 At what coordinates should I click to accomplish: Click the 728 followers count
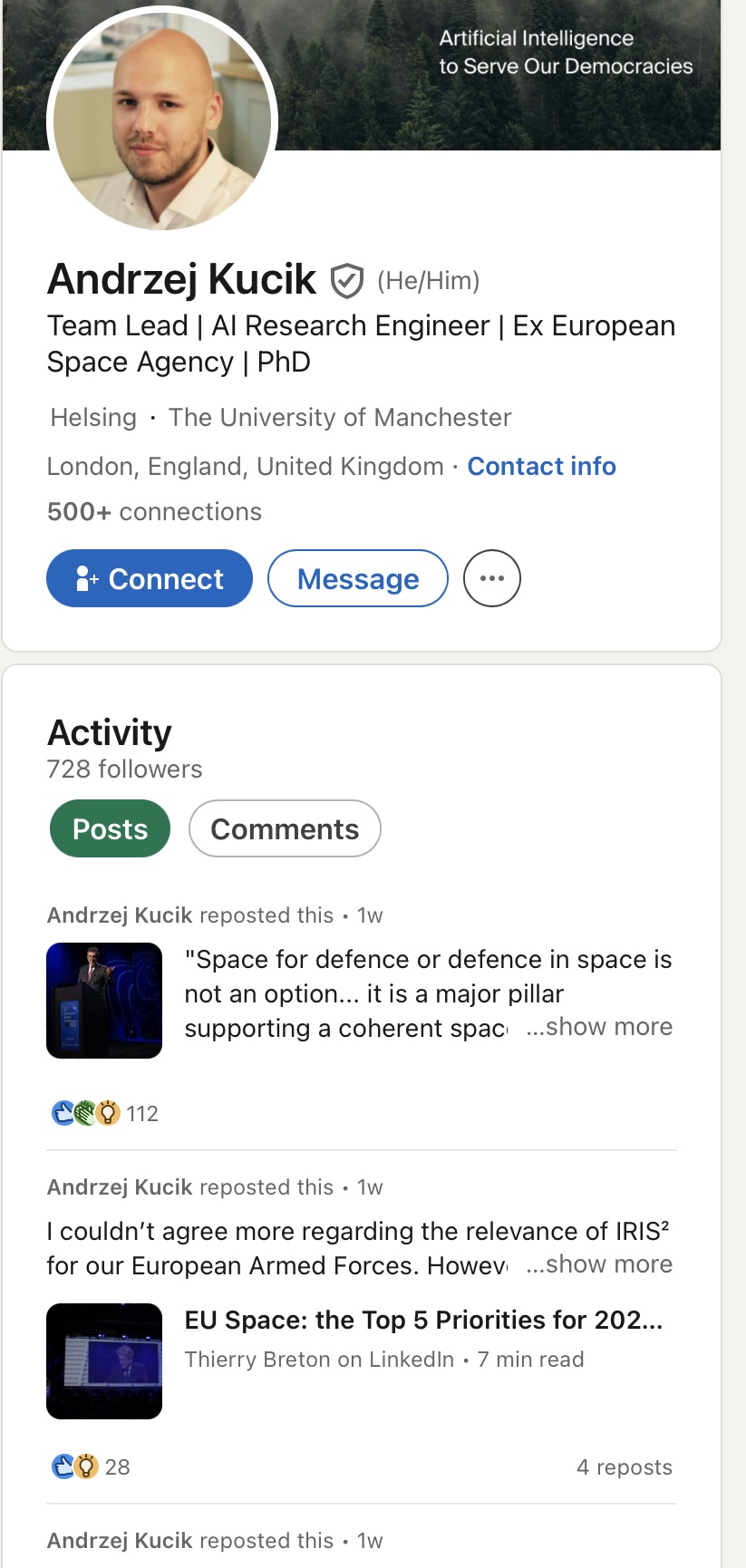pyautogui.click(x=125, y=769)
